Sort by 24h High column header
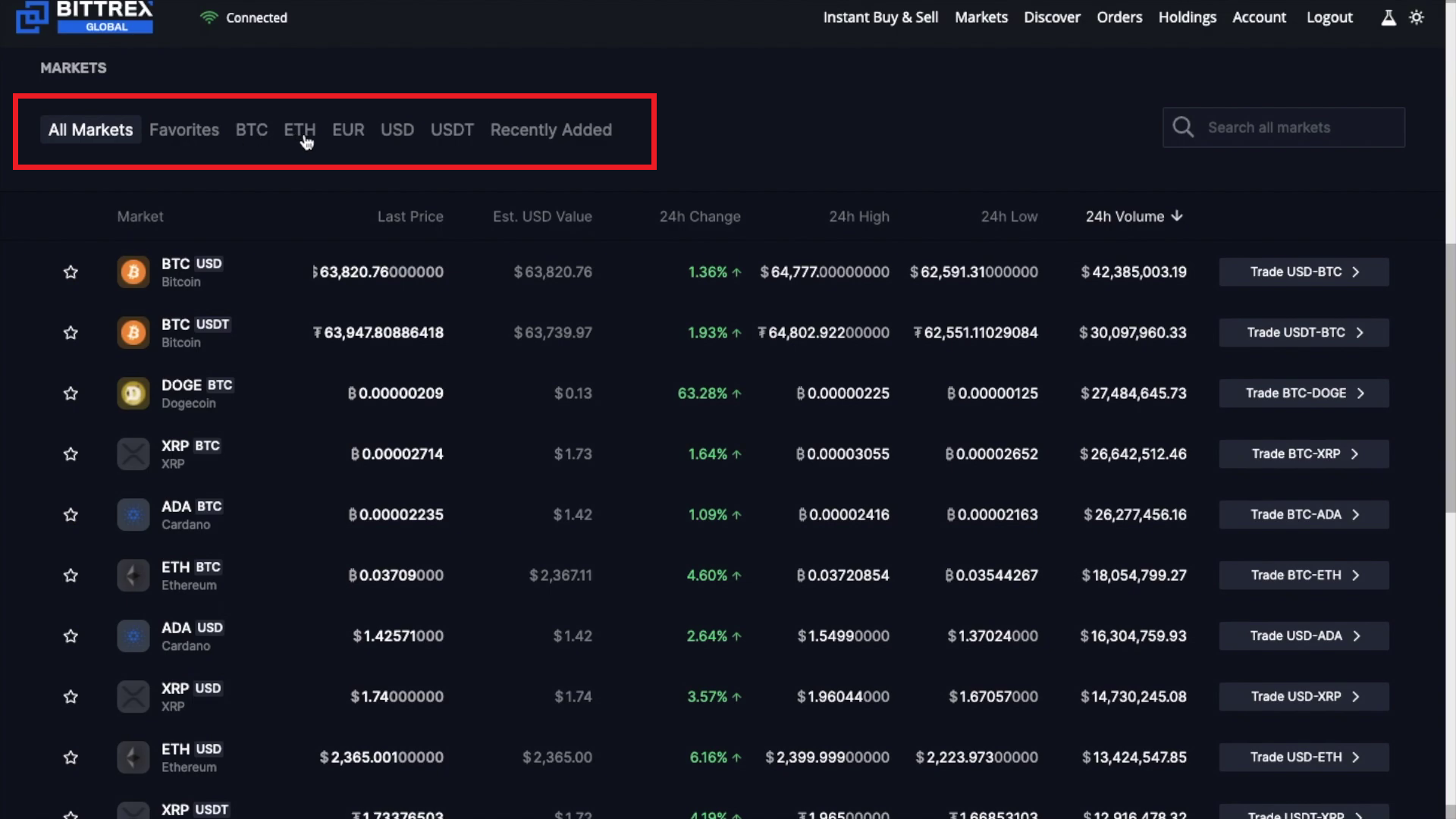 click(x=859, y=216)
